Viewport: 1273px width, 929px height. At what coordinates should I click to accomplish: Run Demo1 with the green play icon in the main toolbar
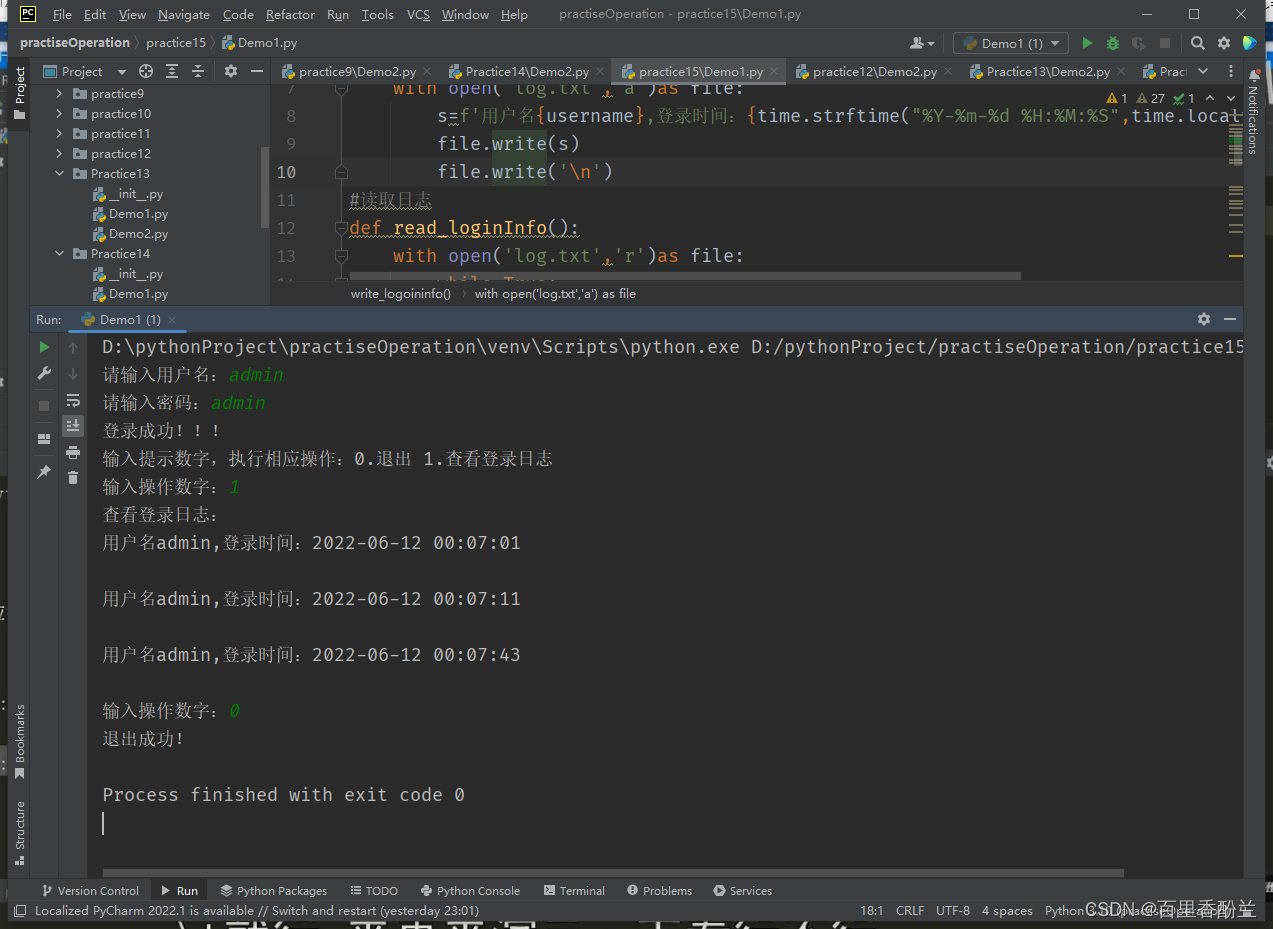point(1088,43)
